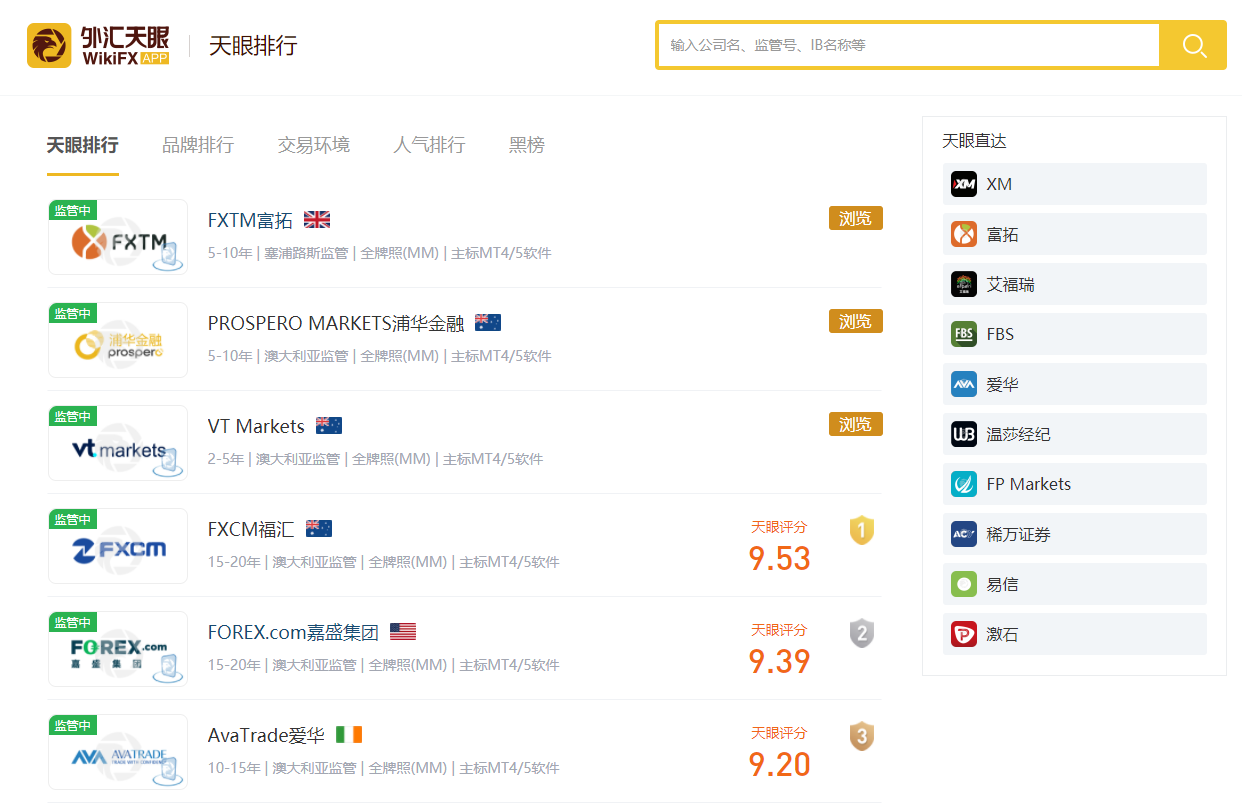Switch to the 黑榜 tab

[527, 145]
